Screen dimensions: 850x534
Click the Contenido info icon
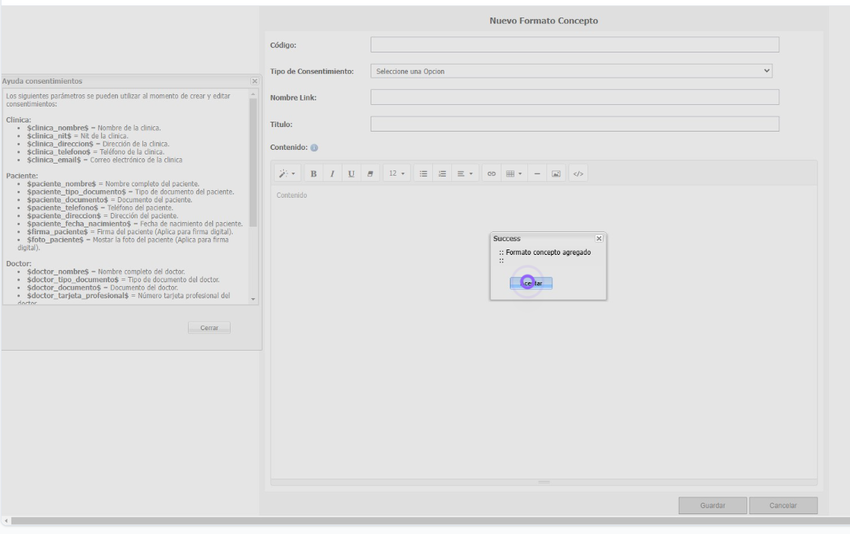pyautogui.click(x=314, y=147)
